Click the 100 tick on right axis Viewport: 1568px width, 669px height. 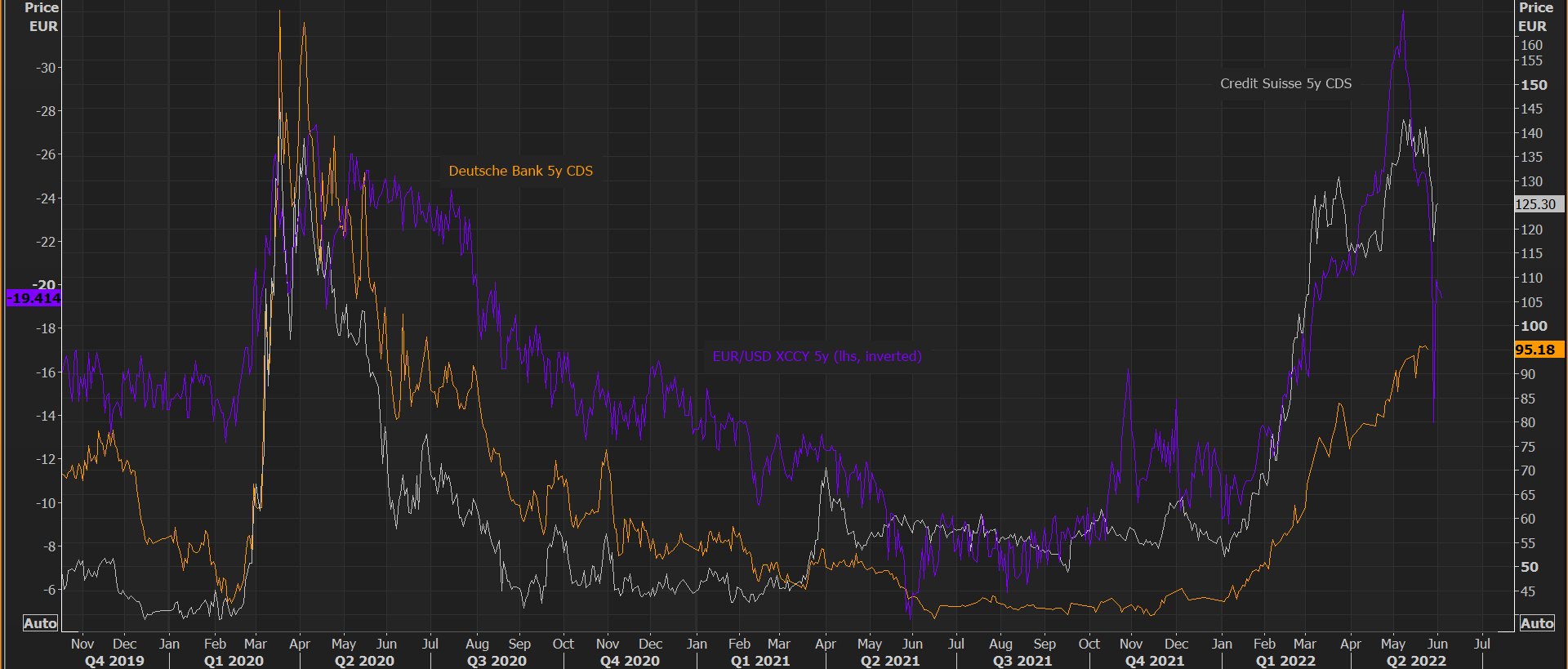(x=1534, y=326)
